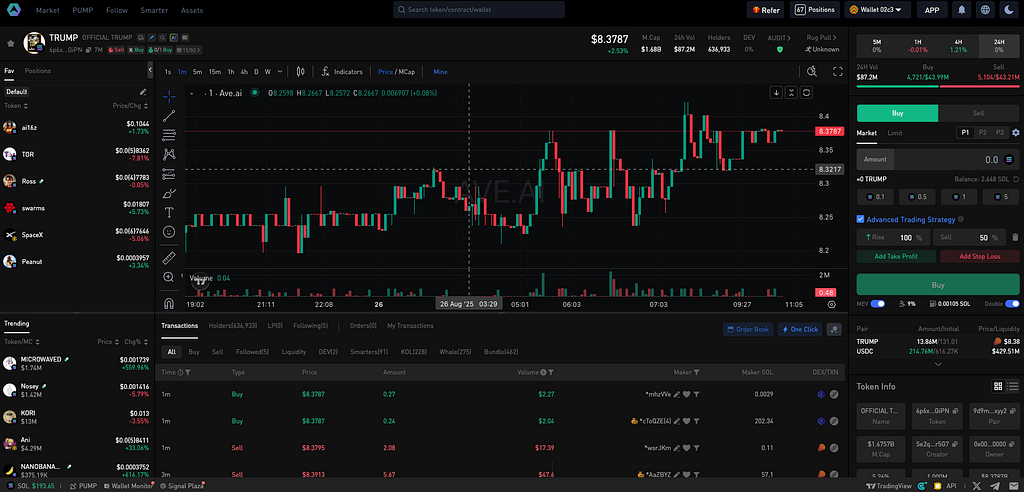The width and height of the screenshot is (1024, 492).
Task: Uncheck Advanced Trading Strategy
Action: (x=860, y=220)
